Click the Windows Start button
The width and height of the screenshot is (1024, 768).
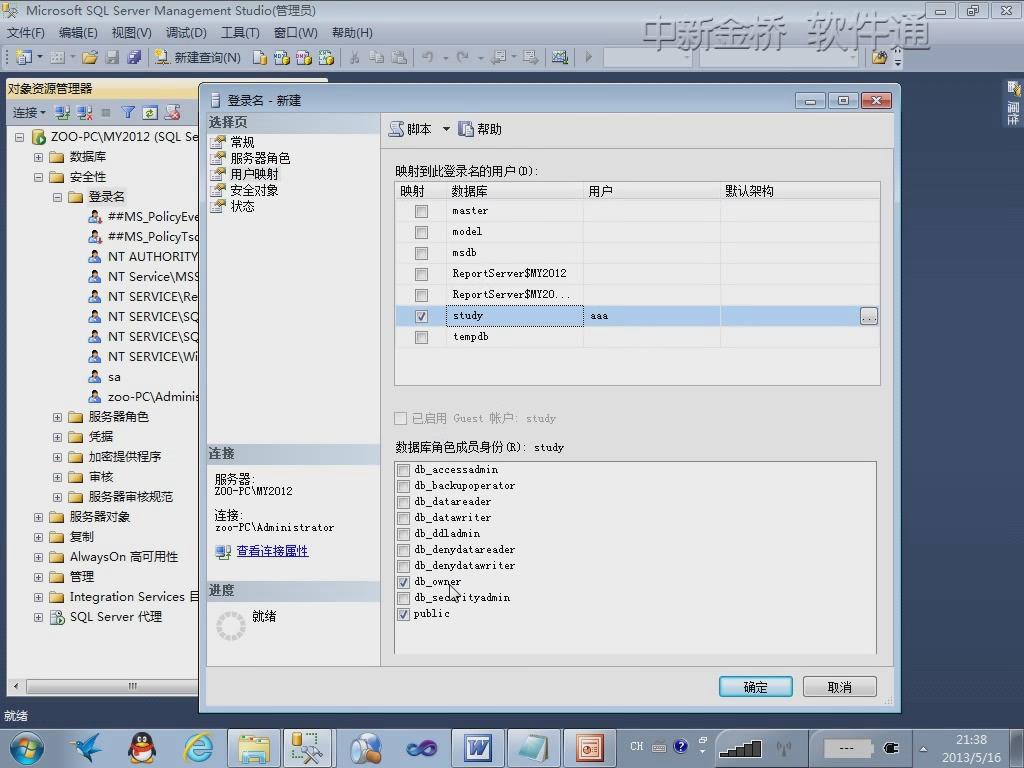point(26,748)
